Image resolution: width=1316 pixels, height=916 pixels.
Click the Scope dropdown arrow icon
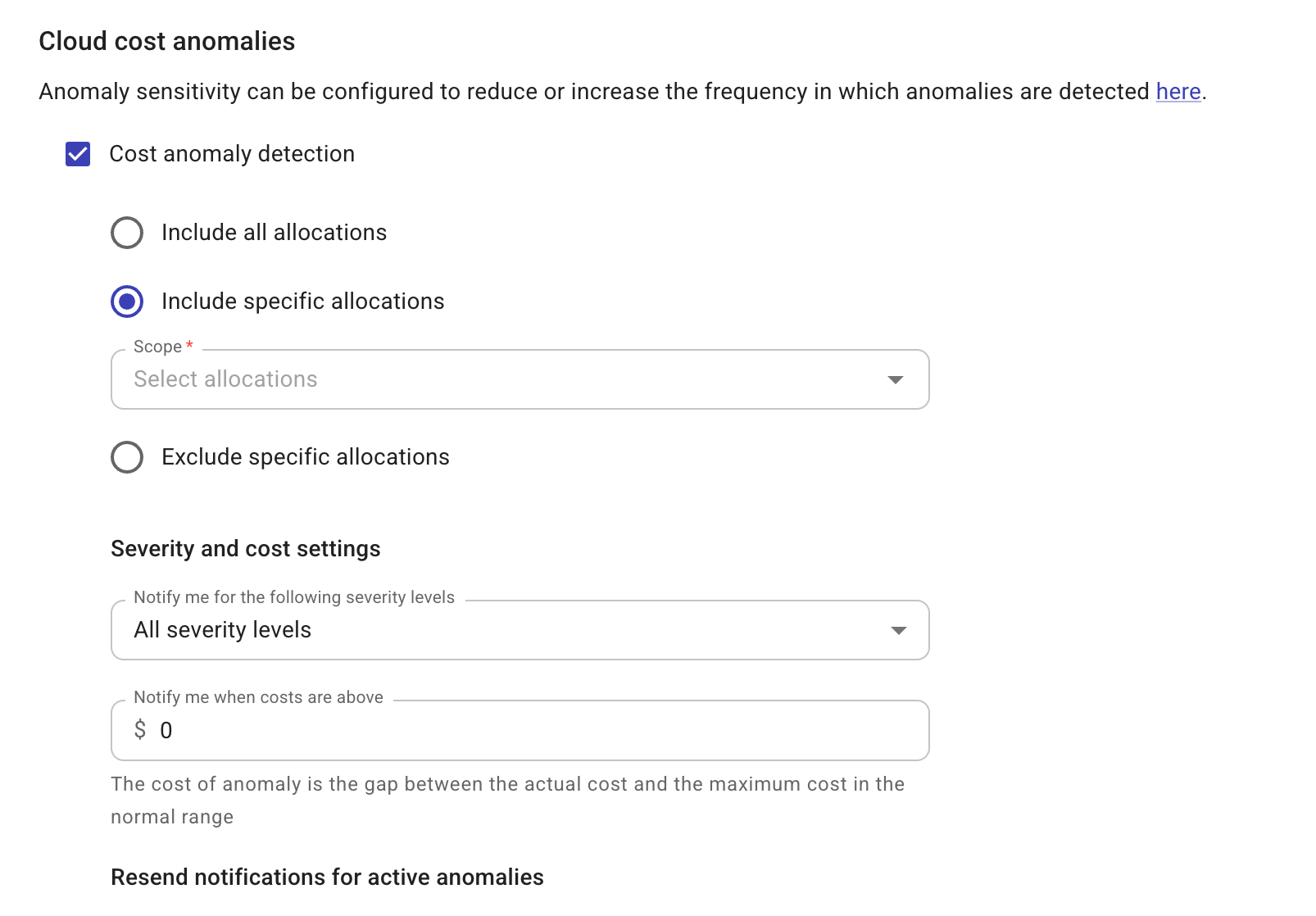[897, 379]
